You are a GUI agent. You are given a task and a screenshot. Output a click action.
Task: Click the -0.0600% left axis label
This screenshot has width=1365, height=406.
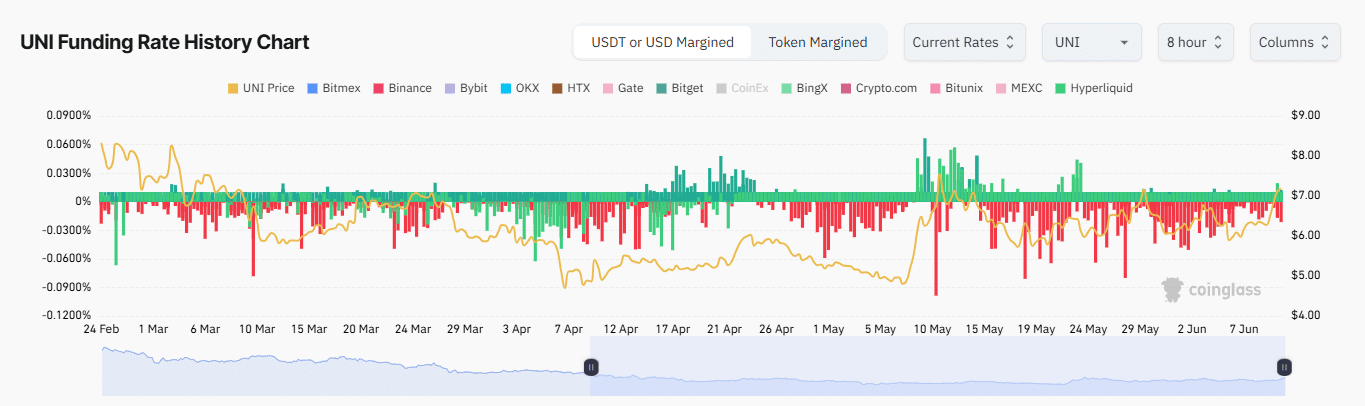tap(67, 259)
